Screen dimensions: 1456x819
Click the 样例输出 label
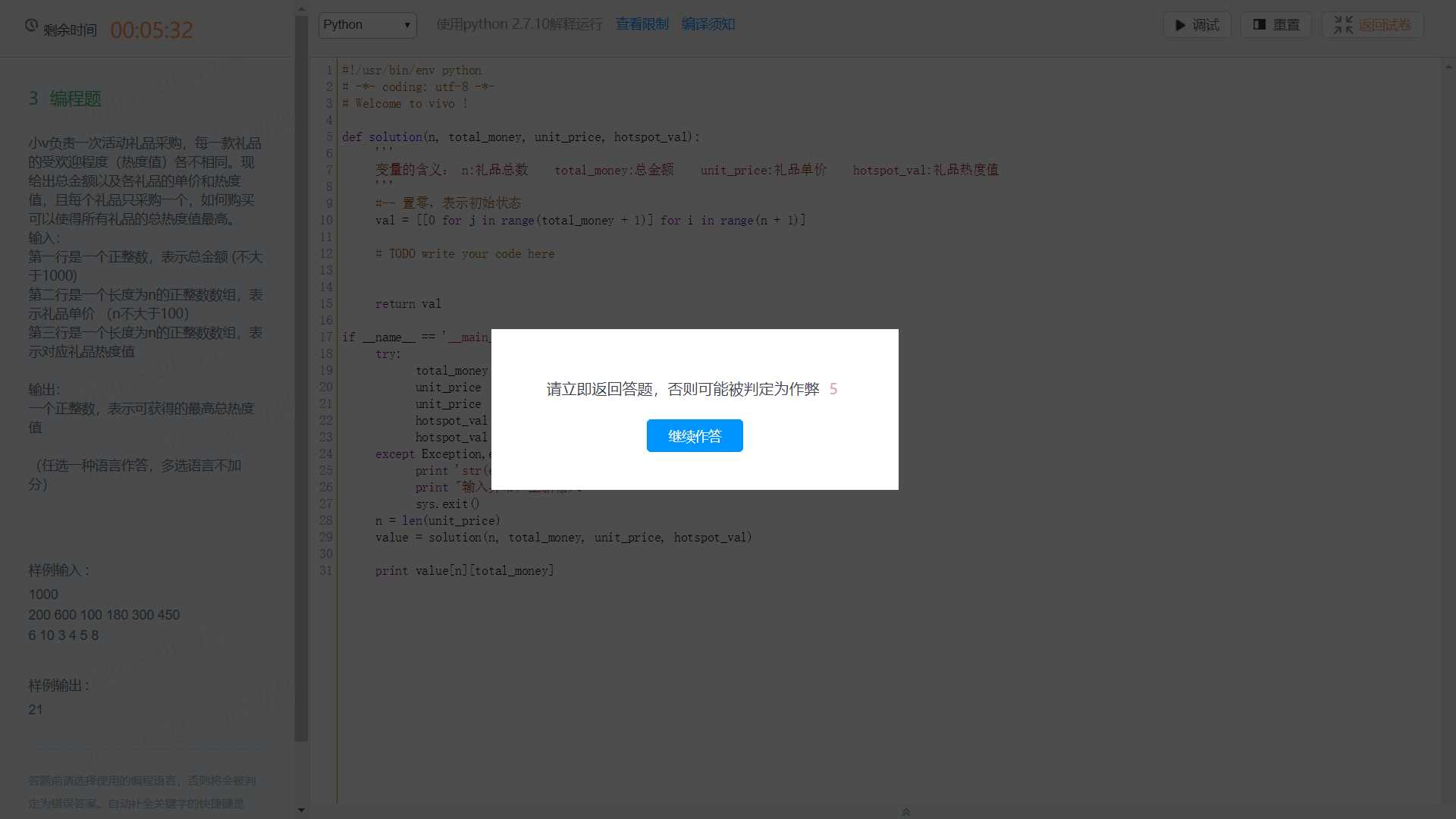point(58,686)
